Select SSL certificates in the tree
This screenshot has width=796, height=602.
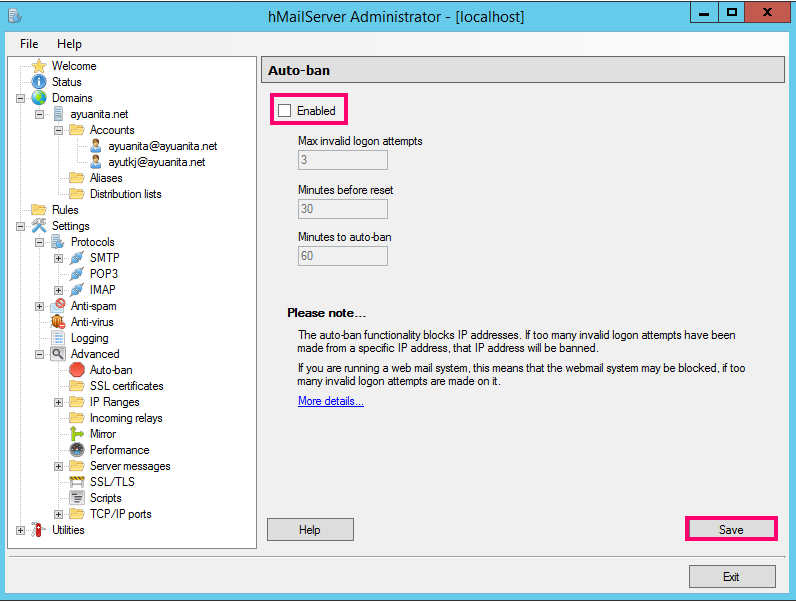point(126,386)
